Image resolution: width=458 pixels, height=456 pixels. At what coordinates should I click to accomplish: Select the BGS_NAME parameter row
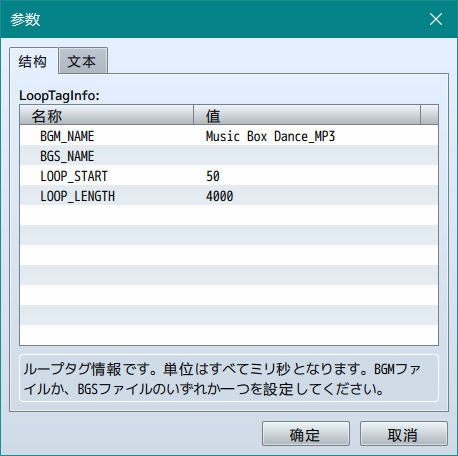229,155
